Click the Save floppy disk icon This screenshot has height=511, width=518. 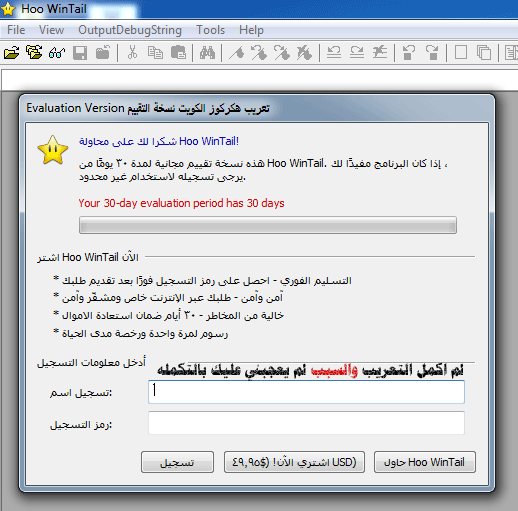click(x=80, y=53)
